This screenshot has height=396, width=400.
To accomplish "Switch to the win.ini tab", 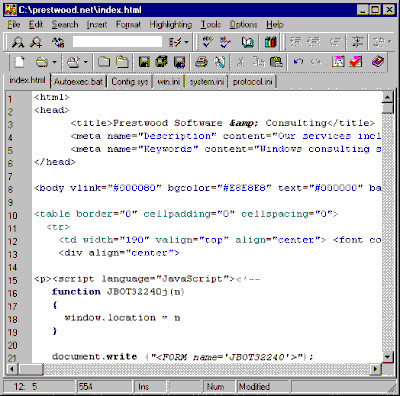I will point(169,82).
